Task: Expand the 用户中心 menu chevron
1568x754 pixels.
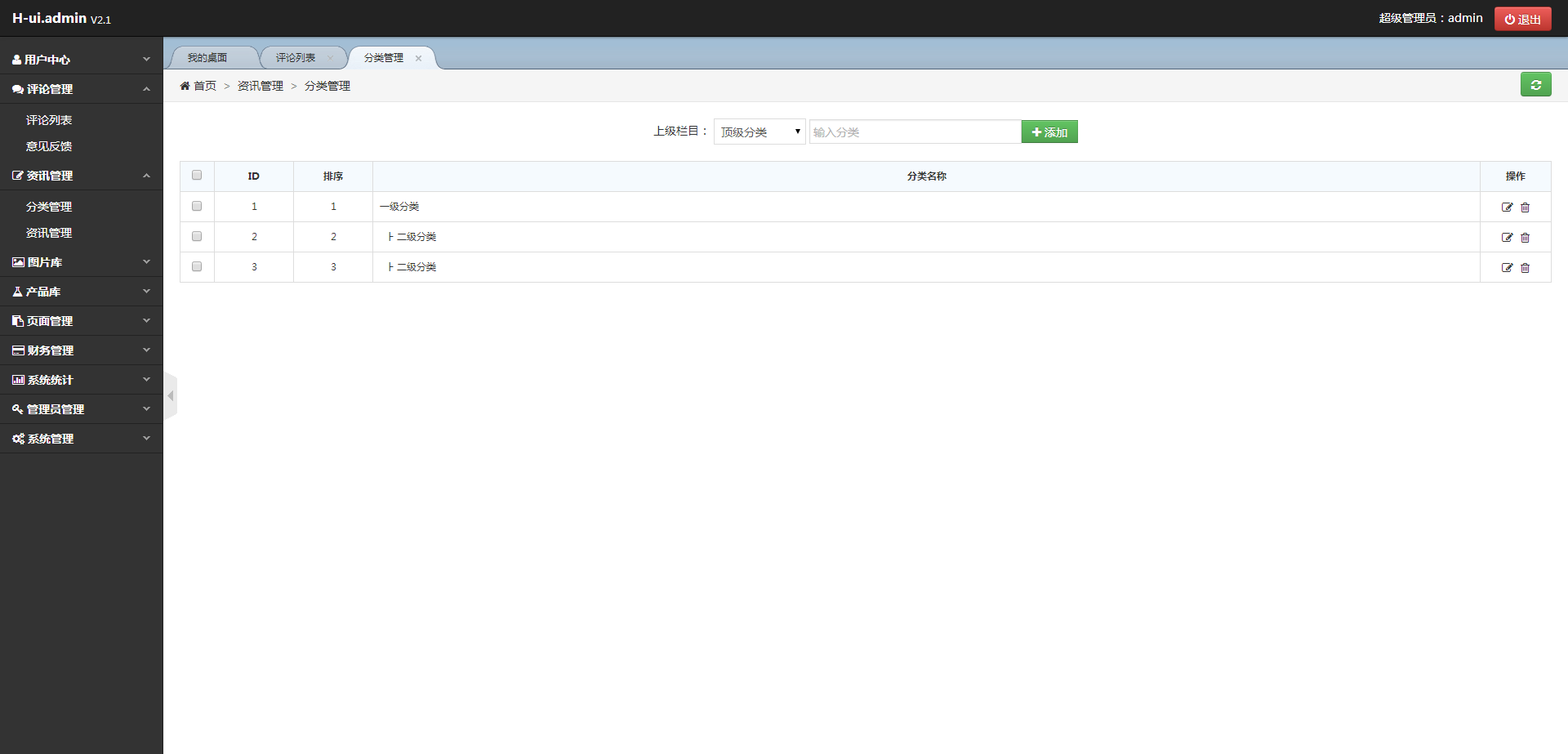Action: [146, 59]
